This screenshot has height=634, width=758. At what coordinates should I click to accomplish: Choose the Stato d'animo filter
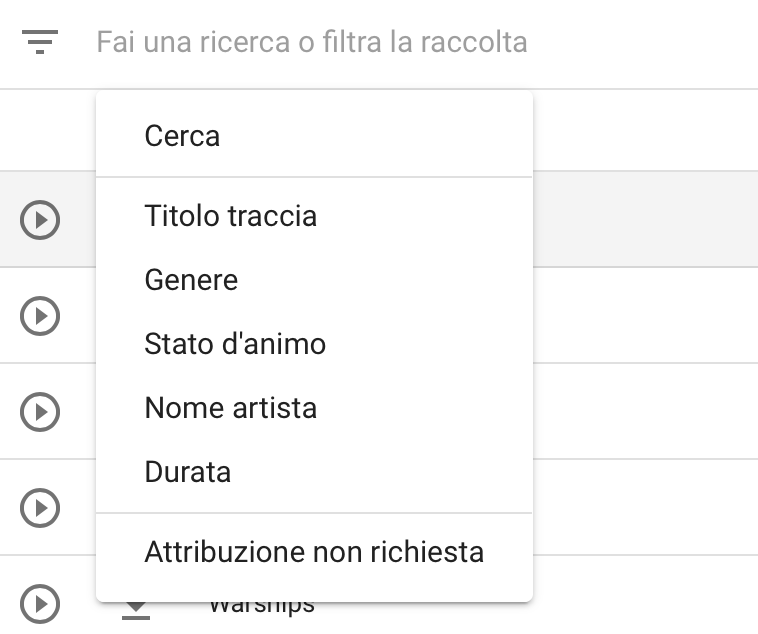point(314,344)
